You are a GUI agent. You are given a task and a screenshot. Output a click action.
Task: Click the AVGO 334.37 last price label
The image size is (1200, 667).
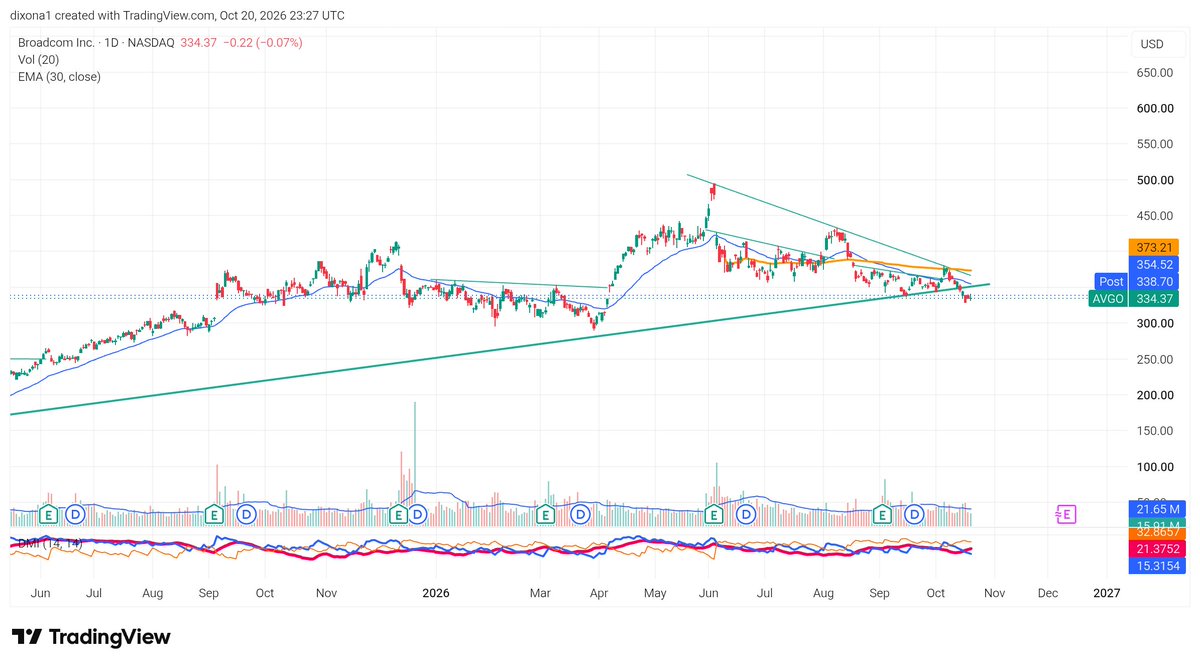coord(1134,298)
